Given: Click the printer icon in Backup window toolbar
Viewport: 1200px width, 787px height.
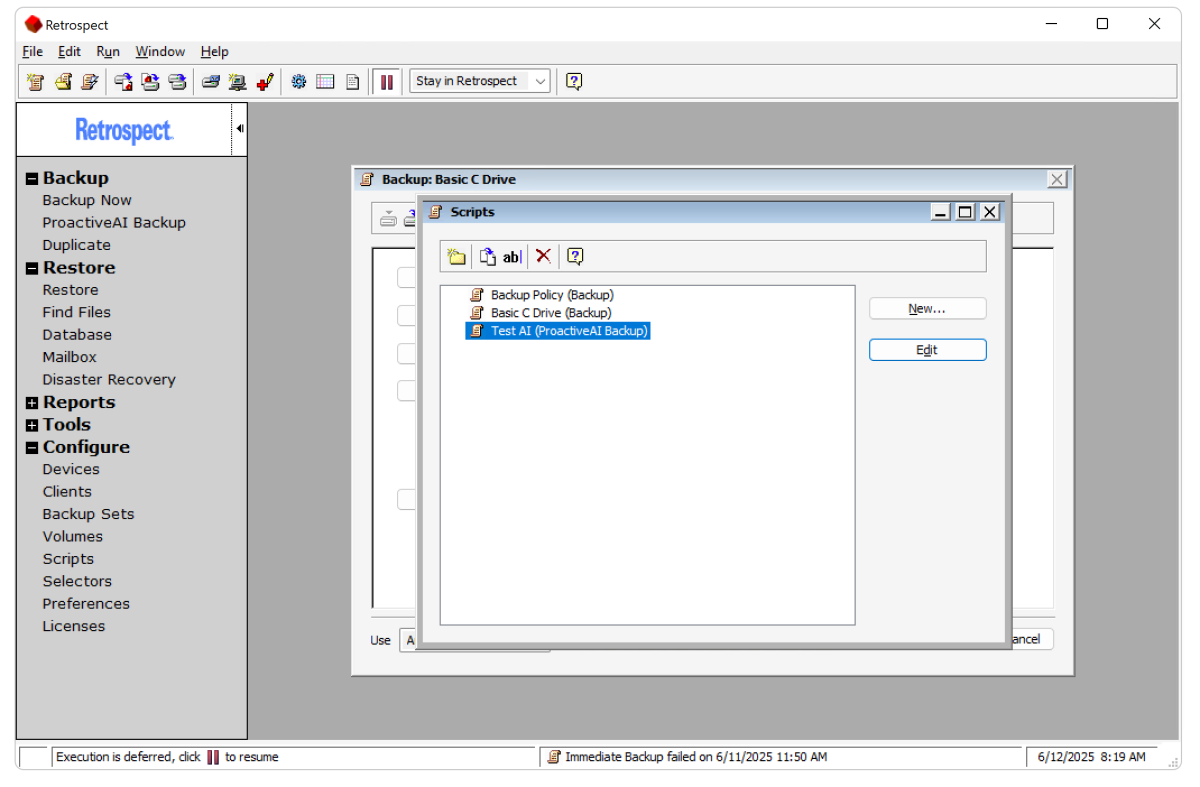Looking at the screenshot, I should point(388,220).
